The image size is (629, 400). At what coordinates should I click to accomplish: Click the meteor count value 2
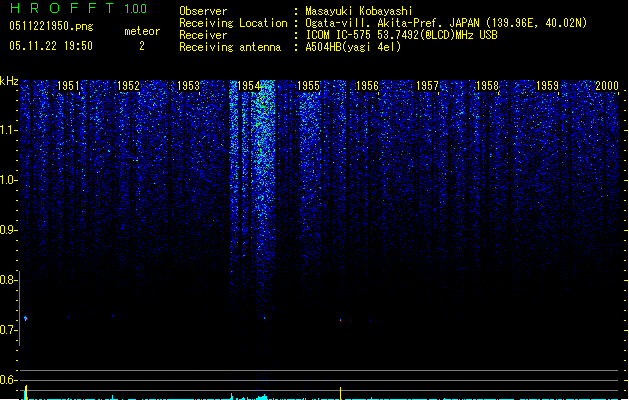point(142,46)
